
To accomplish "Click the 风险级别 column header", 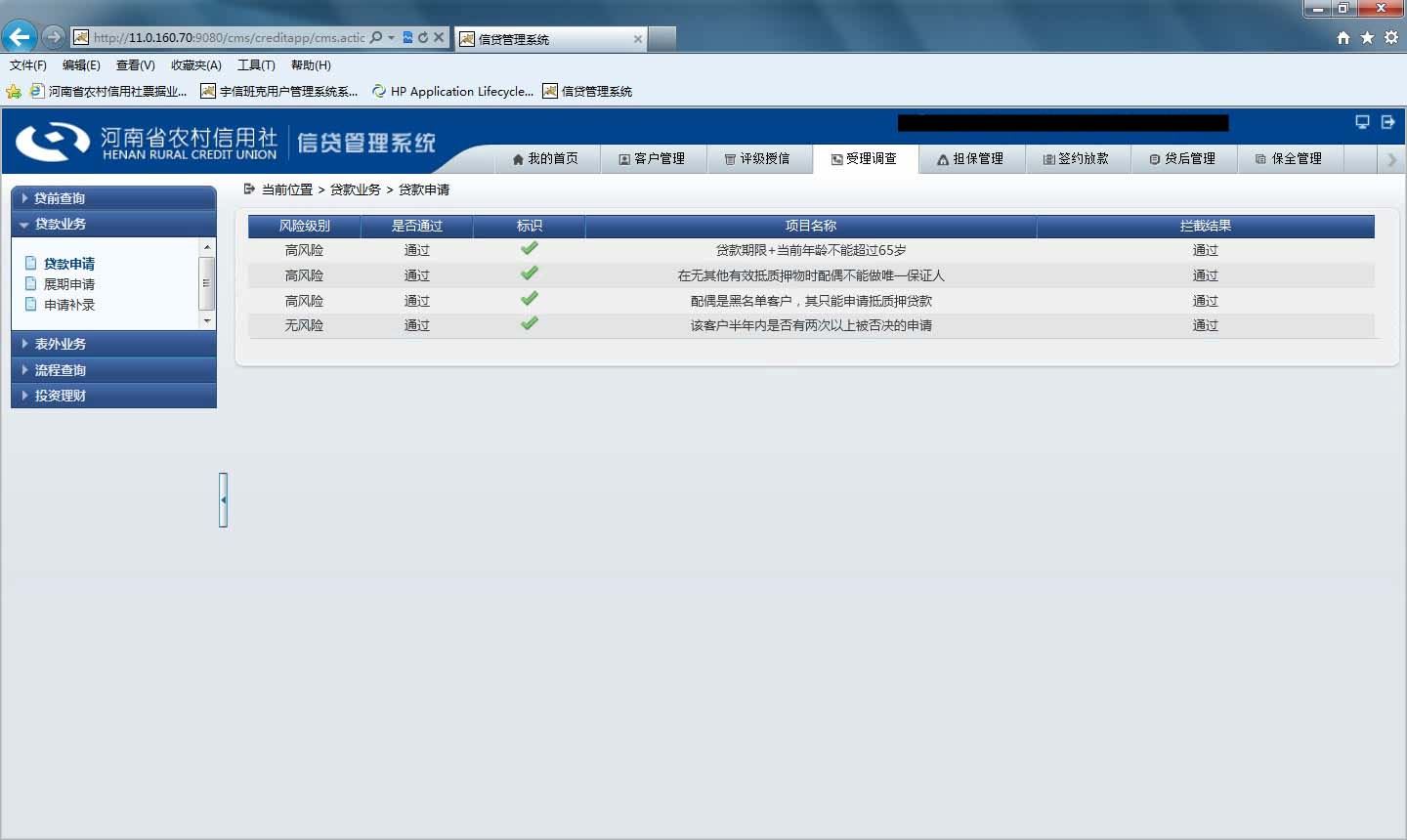I will pyautogui.click(x=305, y=226).
